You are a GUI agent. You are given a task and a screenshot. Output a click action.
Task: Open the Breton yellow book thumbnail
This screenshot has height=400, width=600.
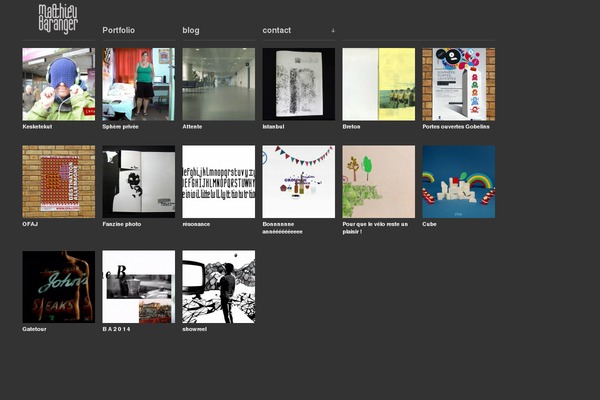(x=378, y=84)
